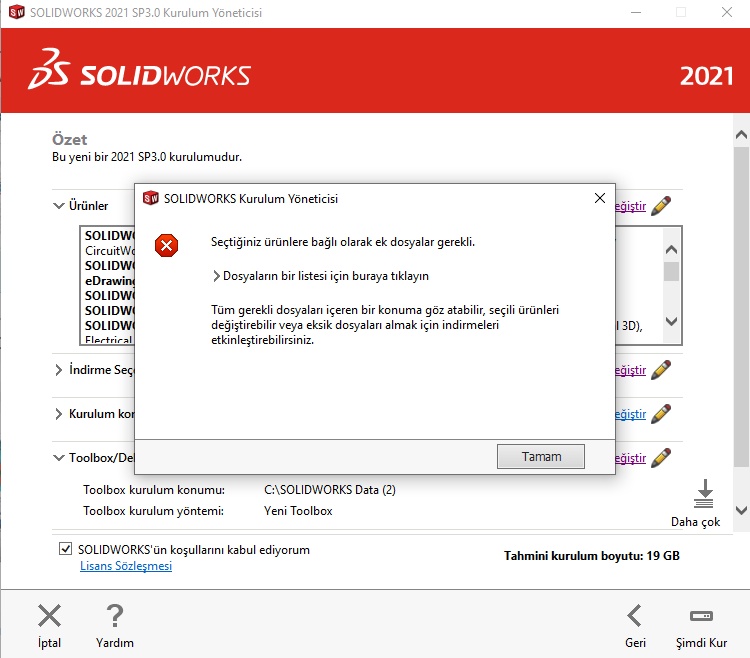Click 'Toolbox kurulum konumu:' label

coord(154,490)
